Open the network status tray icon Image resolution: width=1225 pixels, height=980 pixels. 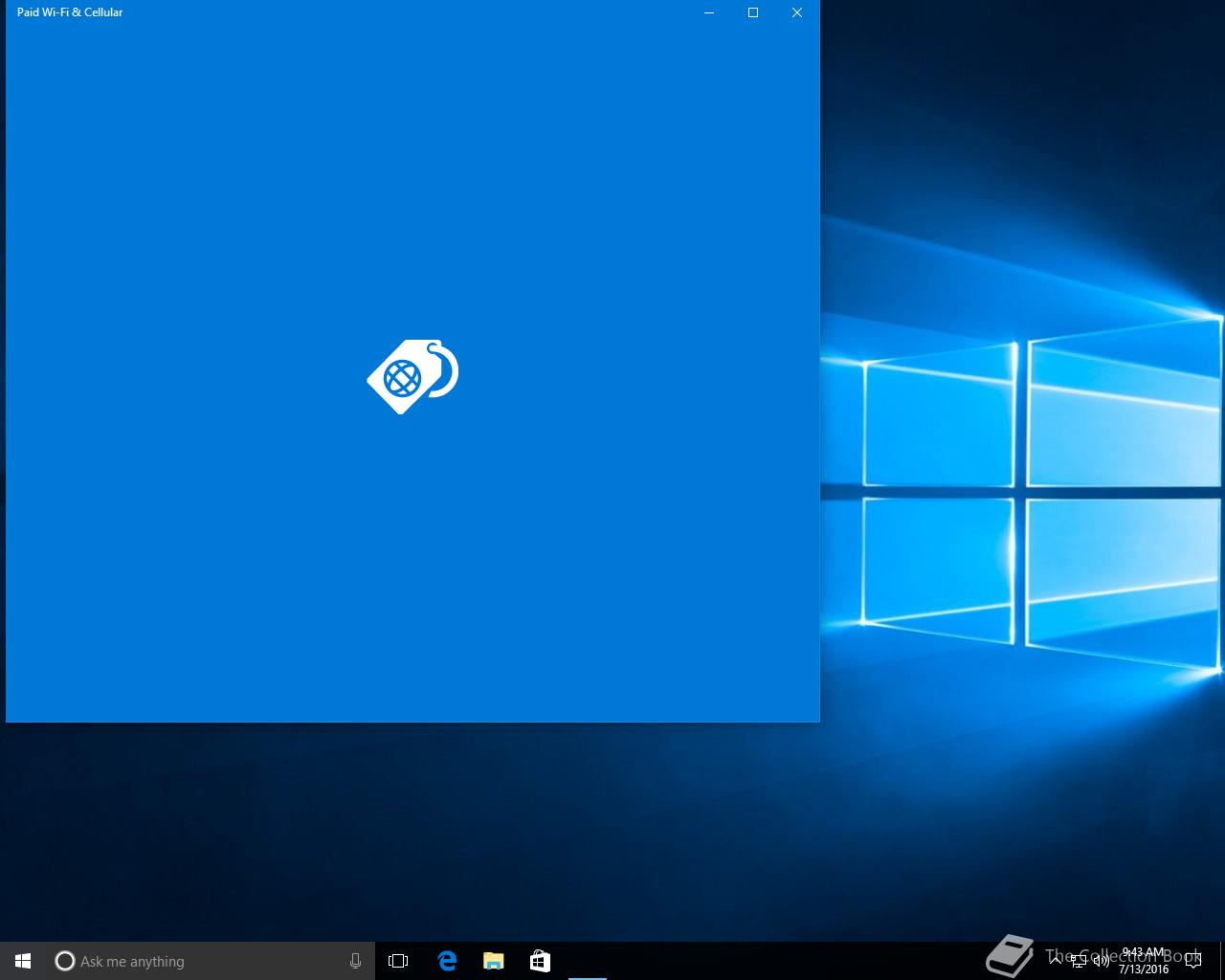point(1079,962)
